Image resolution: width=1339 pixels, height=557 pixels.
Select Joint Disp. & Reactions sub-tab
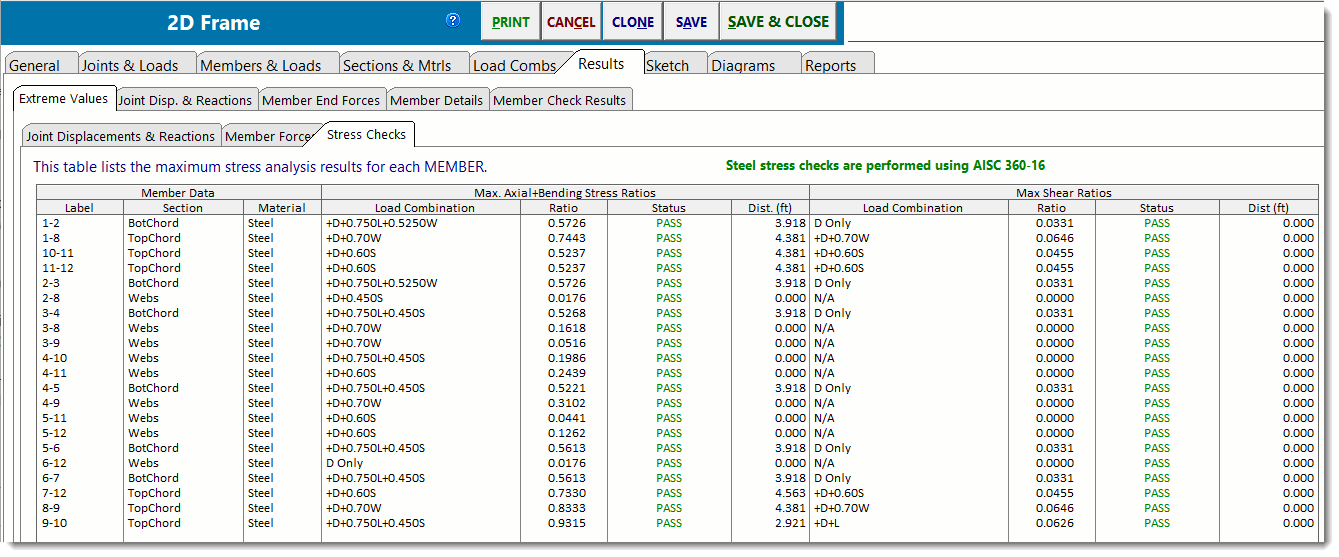coord(185,100)
